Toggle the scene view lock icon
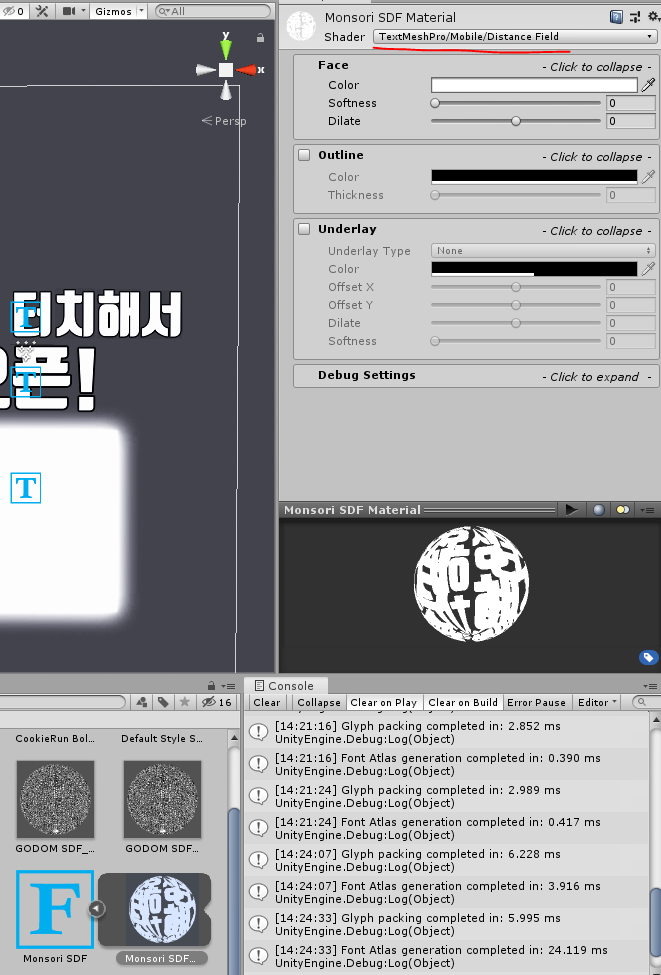 [x=260, y=38]
